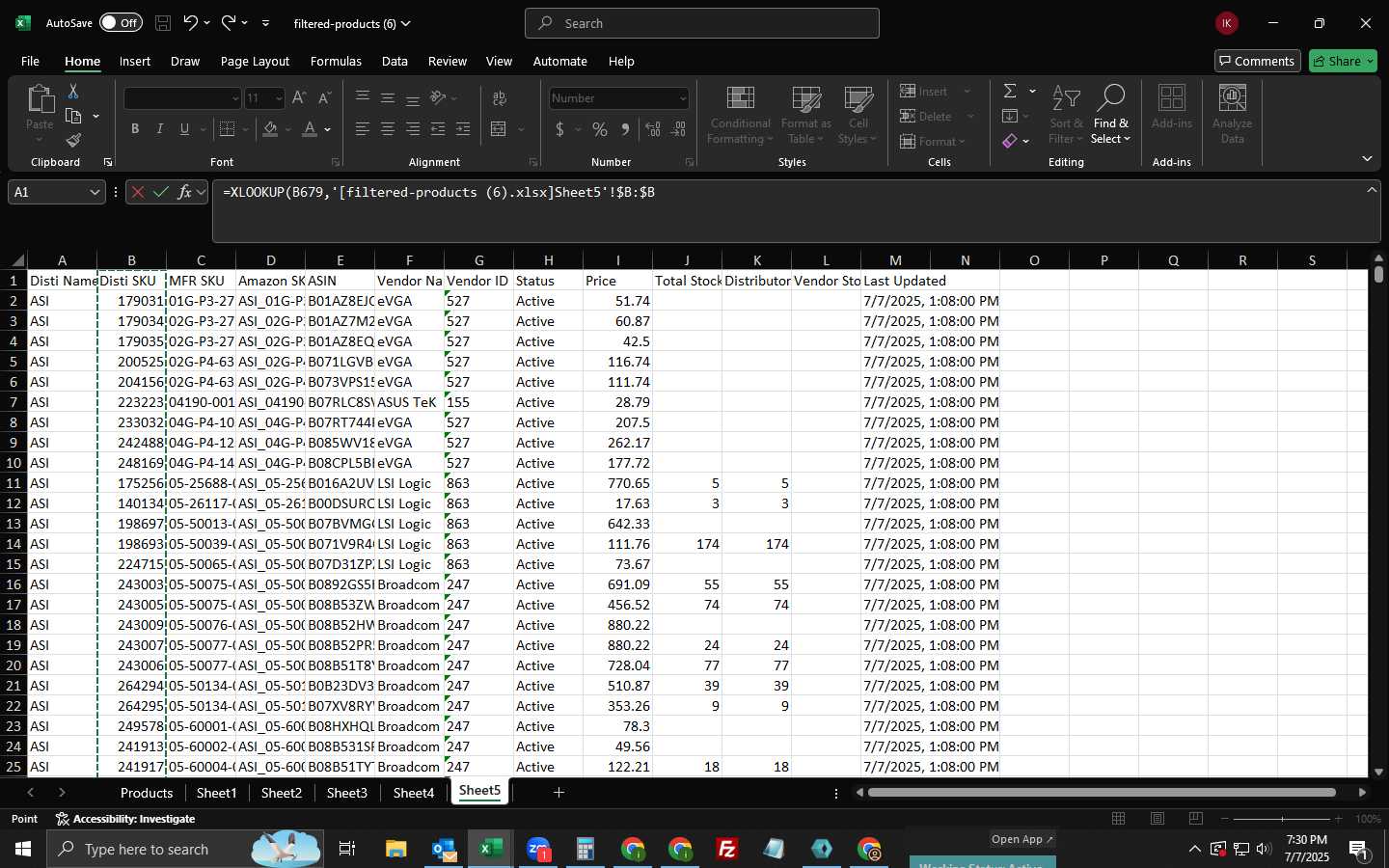This screenshot has width=1389, height=868.
Task: Click the AutoSum sigma icon
Action: [x=1010, y=91]
